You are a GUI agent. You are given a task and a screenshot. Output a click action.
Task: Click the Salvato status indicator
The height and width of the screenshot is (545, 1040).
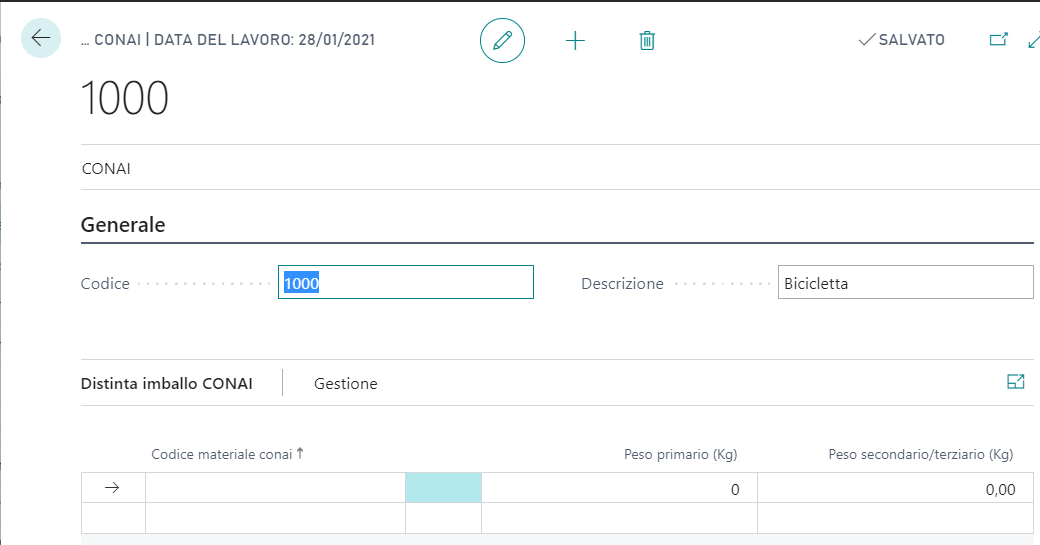(901, 40)
